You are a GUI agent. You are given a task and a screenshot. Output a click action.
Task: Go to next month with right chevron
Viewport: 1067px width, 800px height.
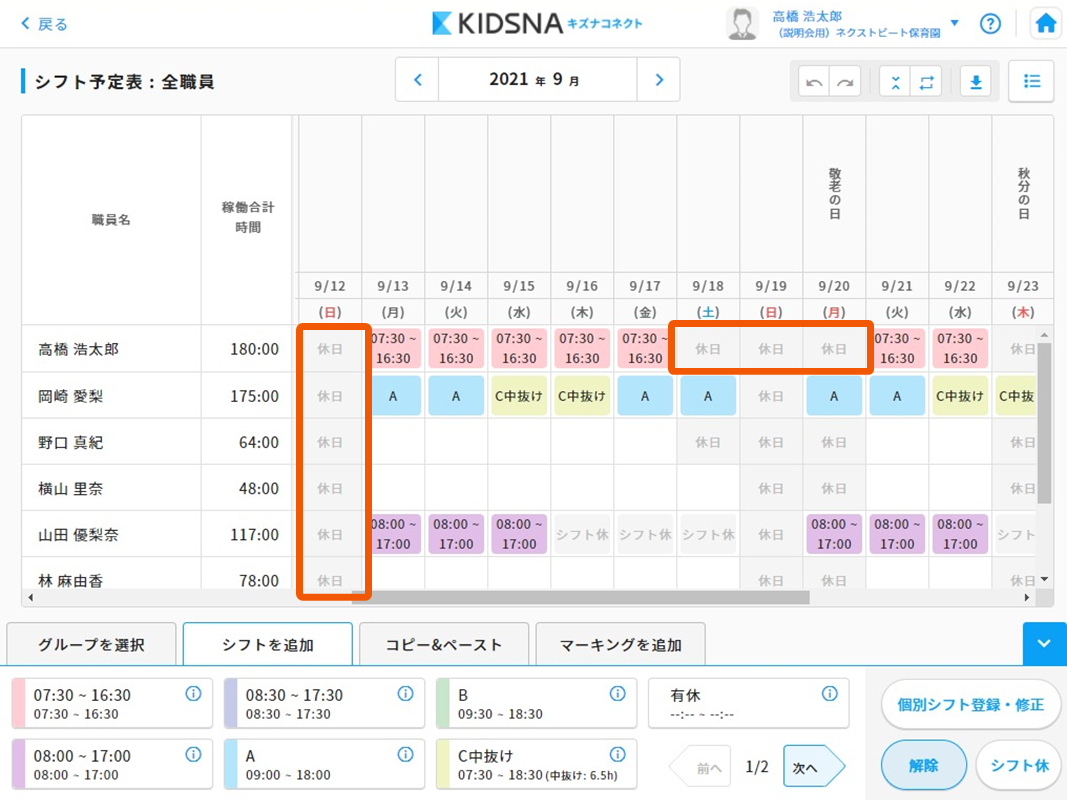pos(658,80)
